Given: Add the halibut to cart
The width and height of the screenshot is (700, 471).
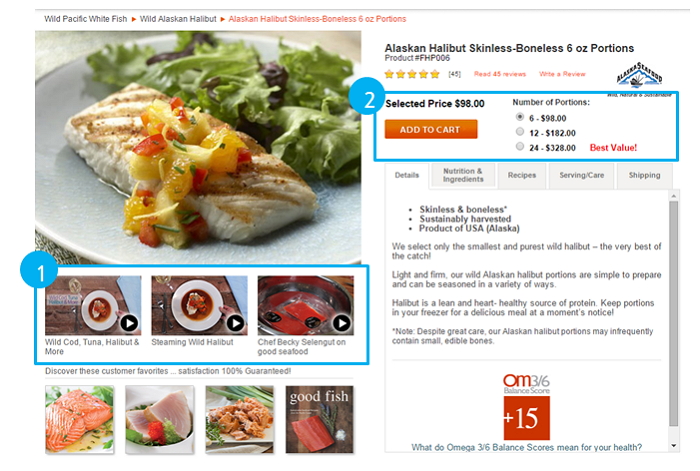Looking at the screenshot, I should (431, 129).
